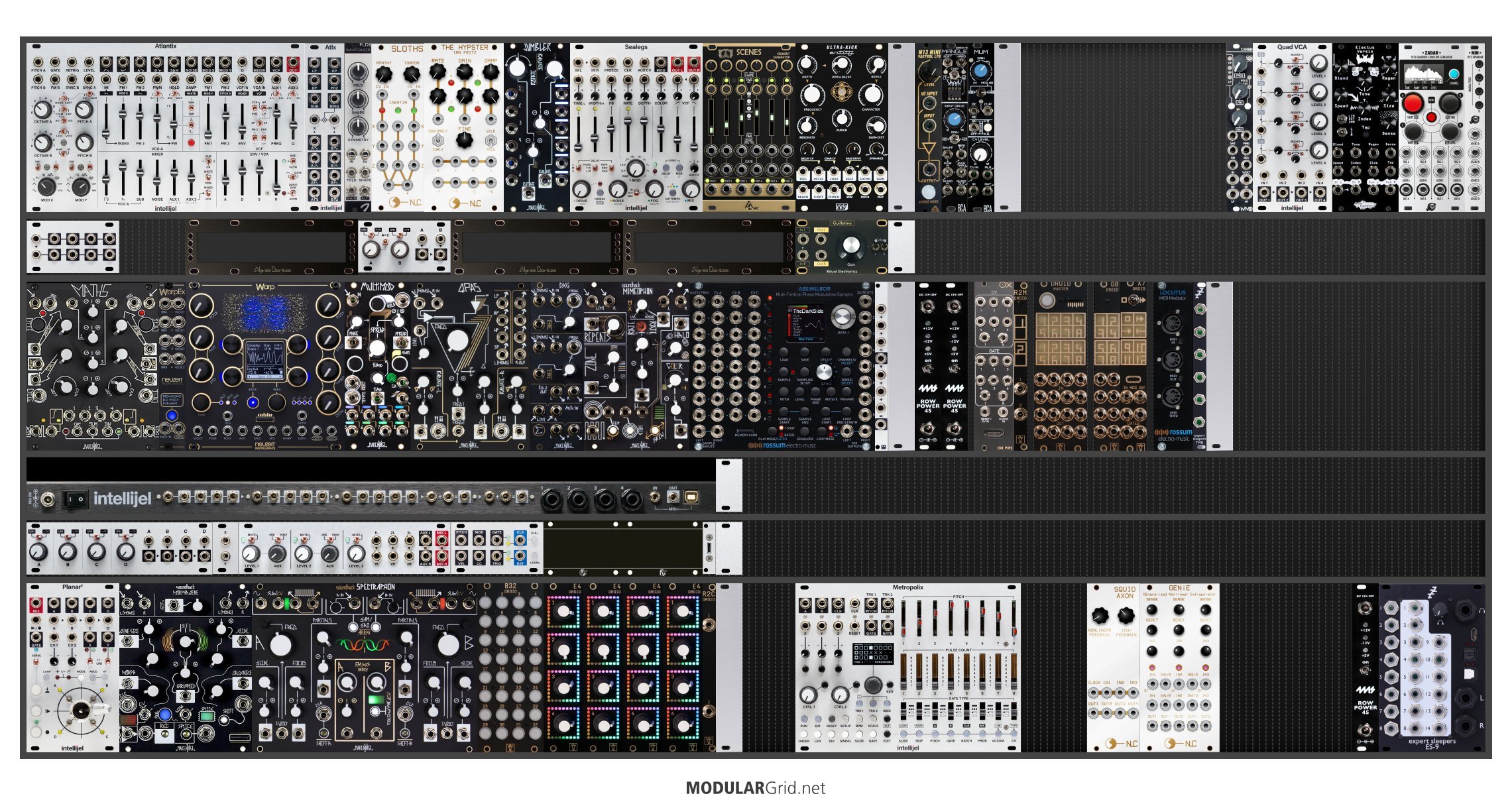Click The Hypster FINE knob
Image resolution: width=1512 pixels, height=802 pixels.
coord(465,139)
